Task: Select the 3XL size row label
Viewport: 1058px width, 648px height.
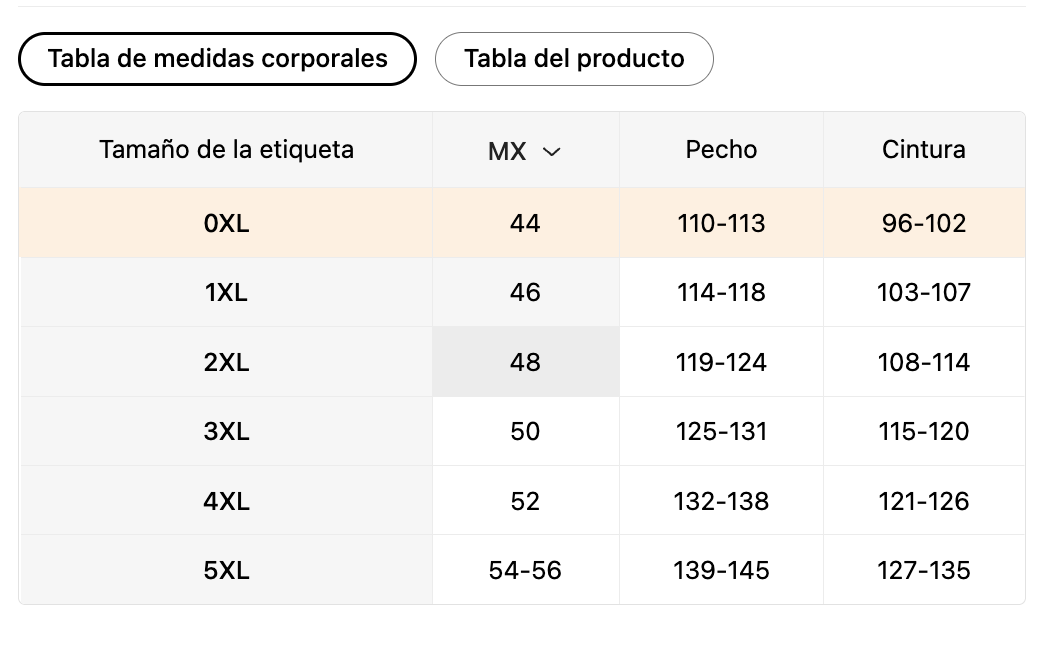Action: point(226,431)
